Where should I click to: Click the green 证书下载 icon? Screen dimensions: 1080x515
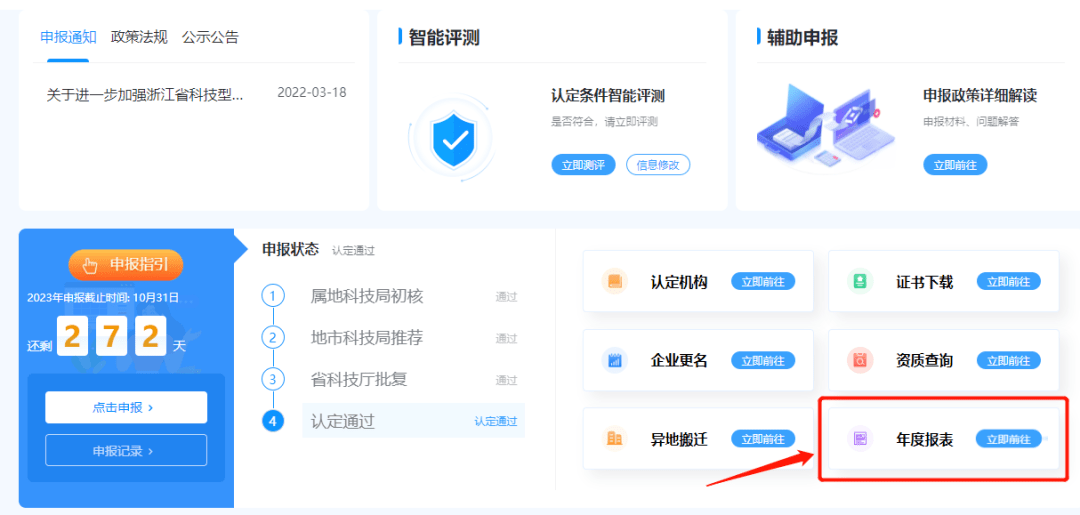(x=860, y=282)
